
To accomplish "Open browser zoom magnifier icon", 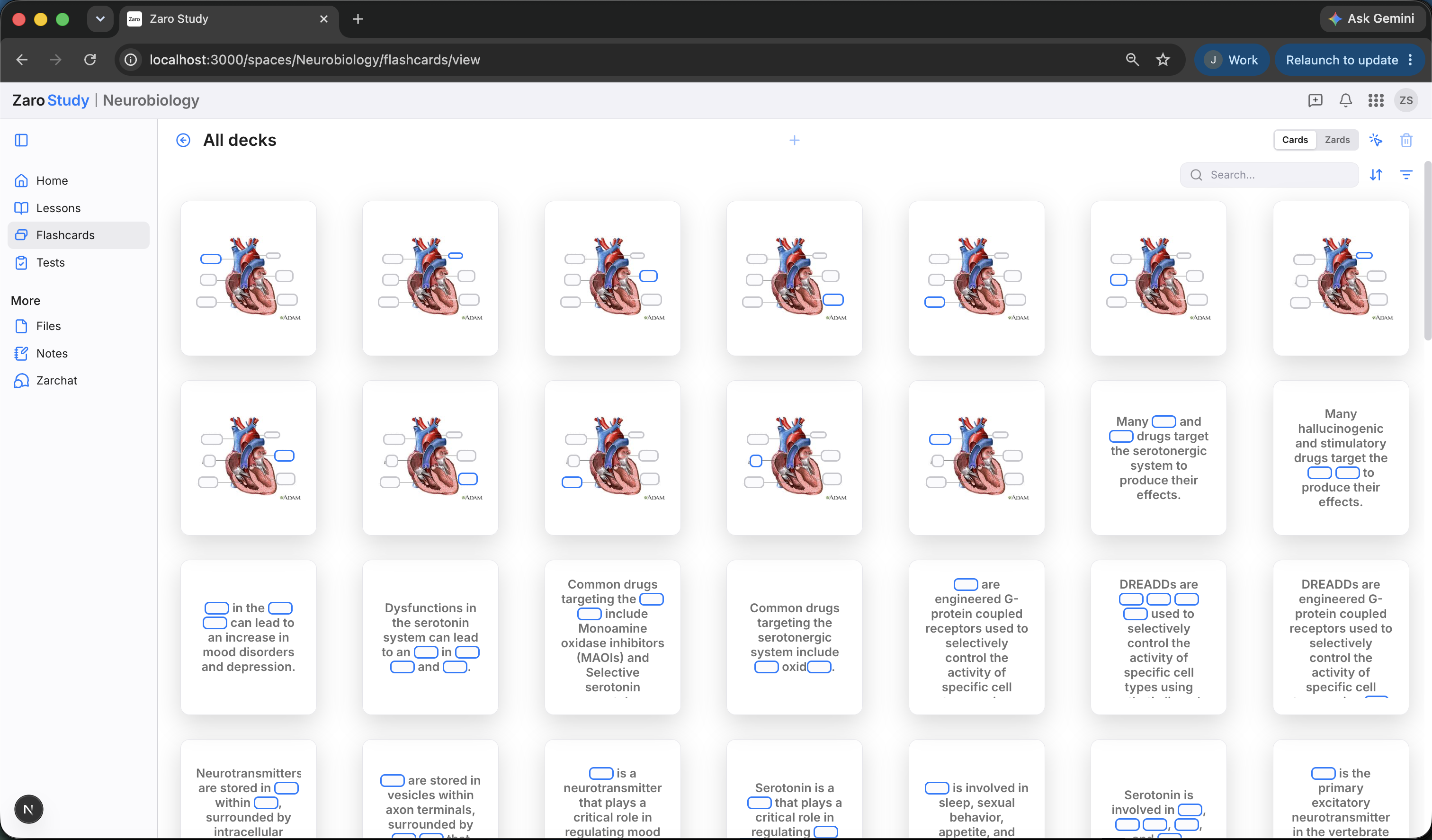I will [1132, 60].
